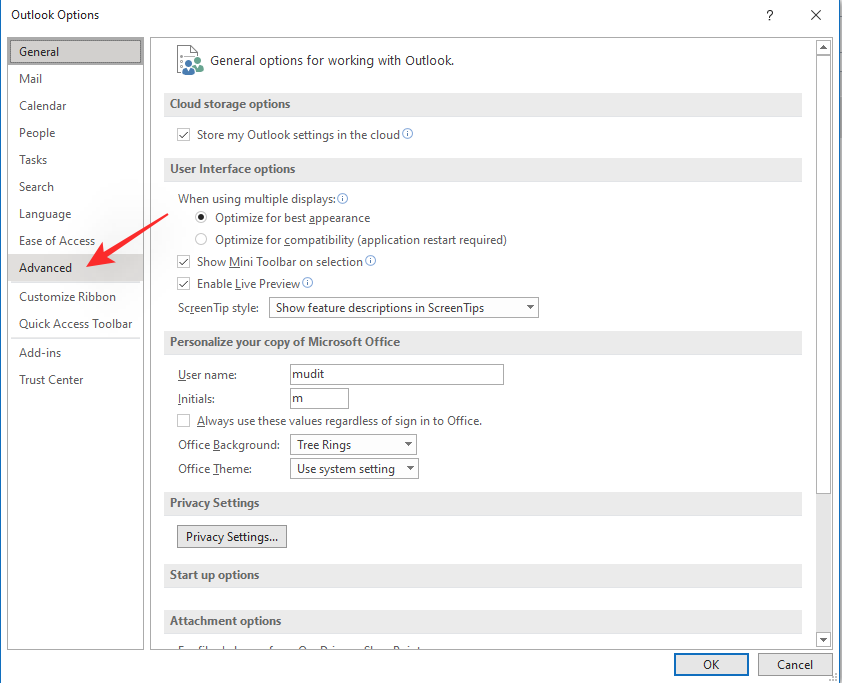Click info icon beside Mini Toolbar option
The height and width of the screenshot is (683, 842).
tap(371, 261)
